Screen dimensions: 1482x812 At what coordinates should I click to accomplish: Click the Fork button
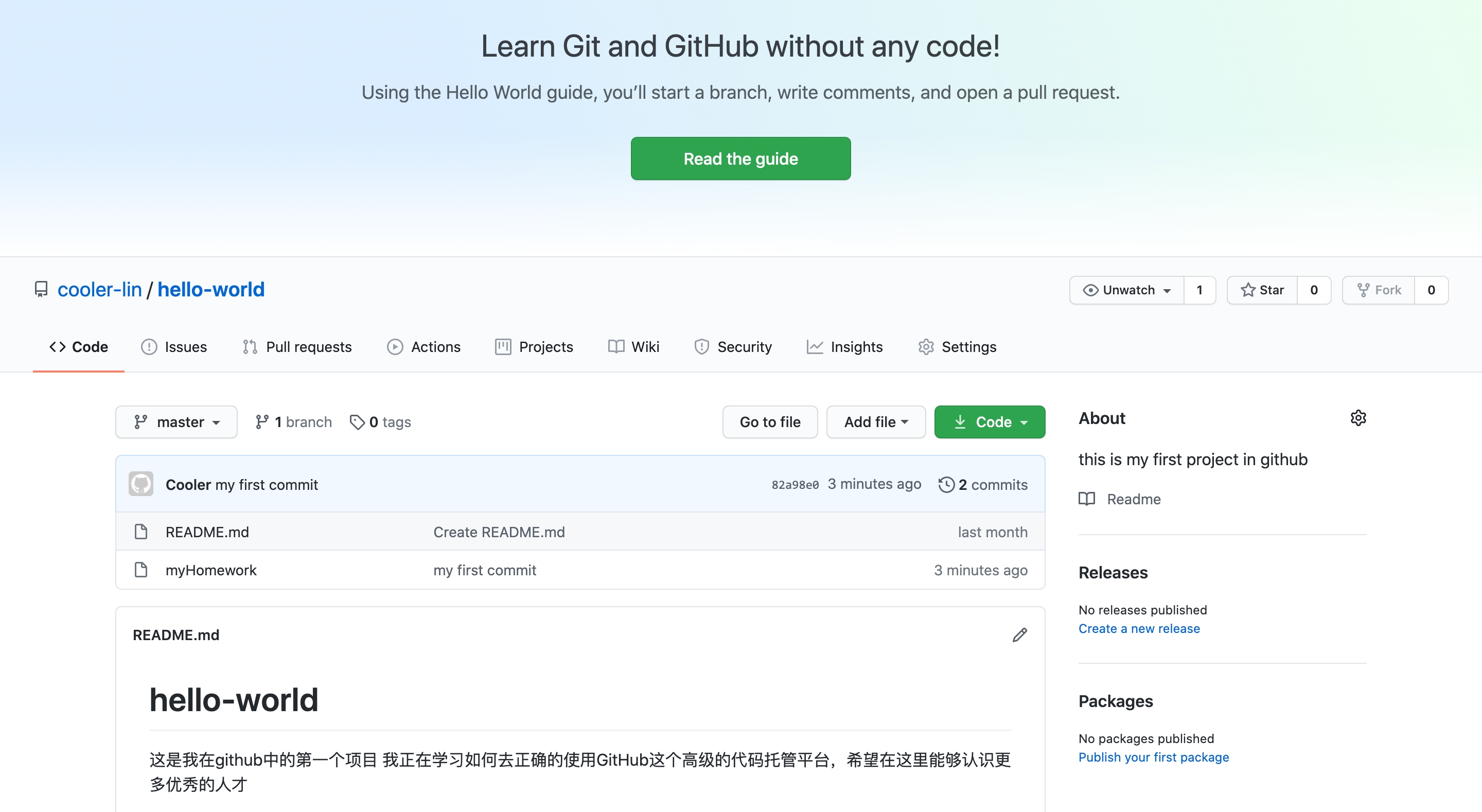click(1379, 290)
